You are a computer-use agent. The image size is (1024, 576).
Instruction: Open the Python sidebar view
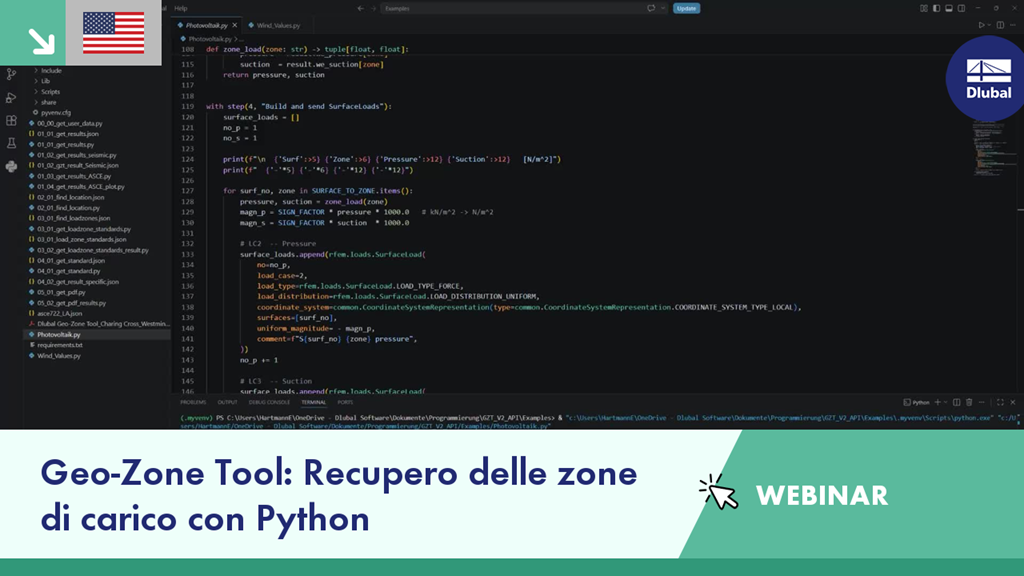tap(11, 167)
